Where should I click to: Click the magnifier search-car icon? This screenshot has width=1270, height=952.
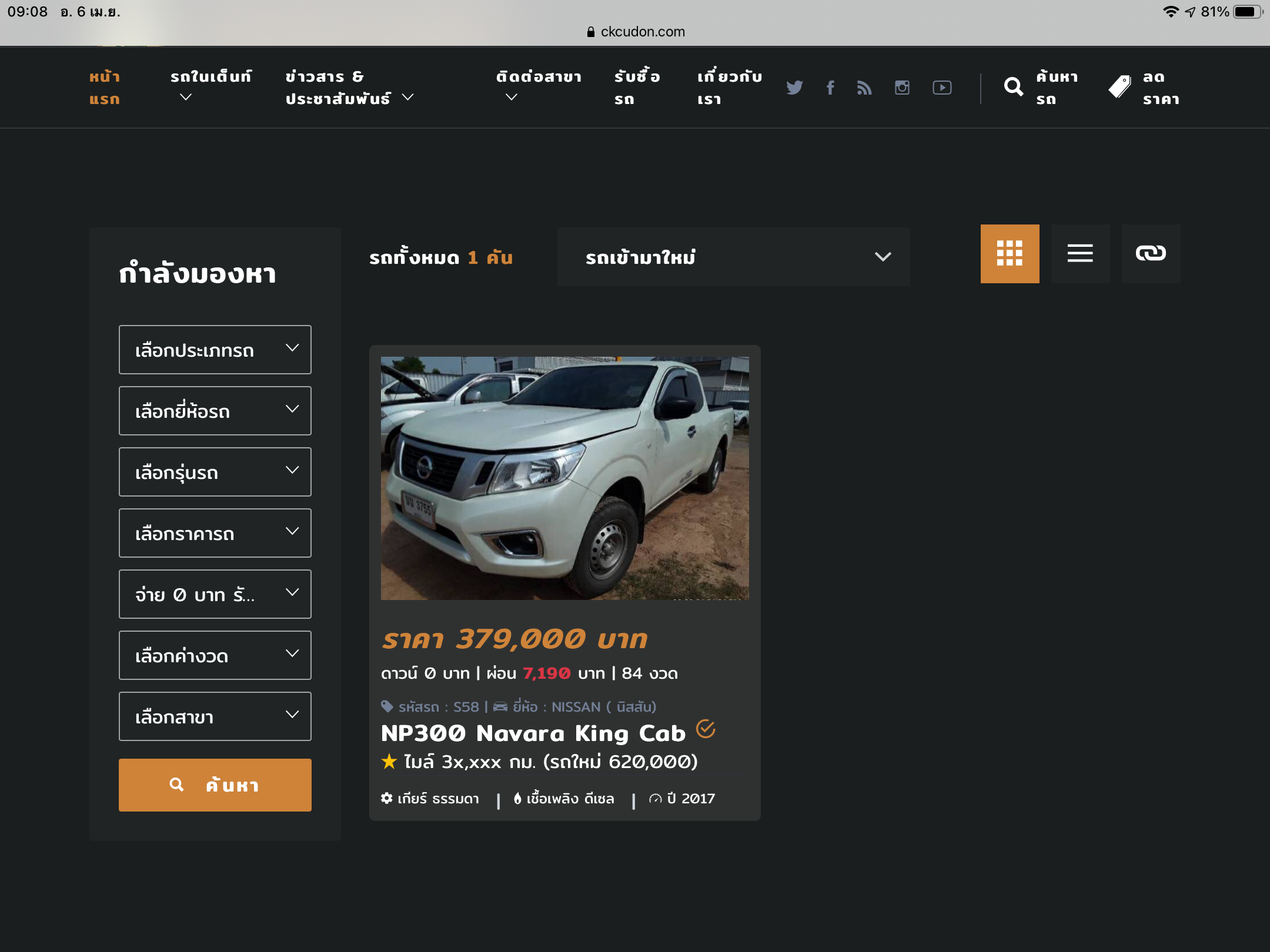[1014, 87]
